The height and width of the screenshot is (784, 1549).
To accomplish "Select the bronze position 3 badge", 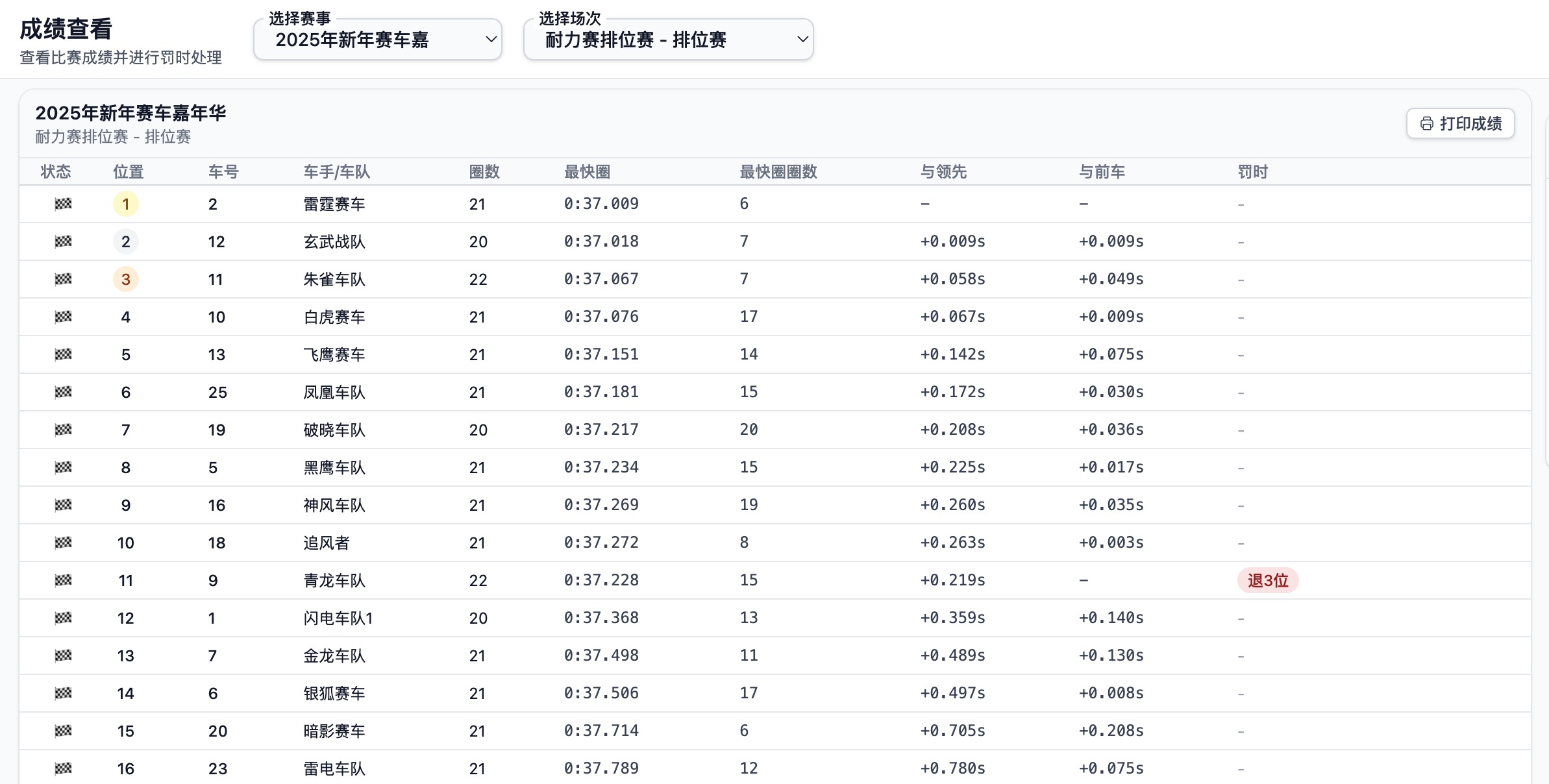I will [x=126, y=278].
